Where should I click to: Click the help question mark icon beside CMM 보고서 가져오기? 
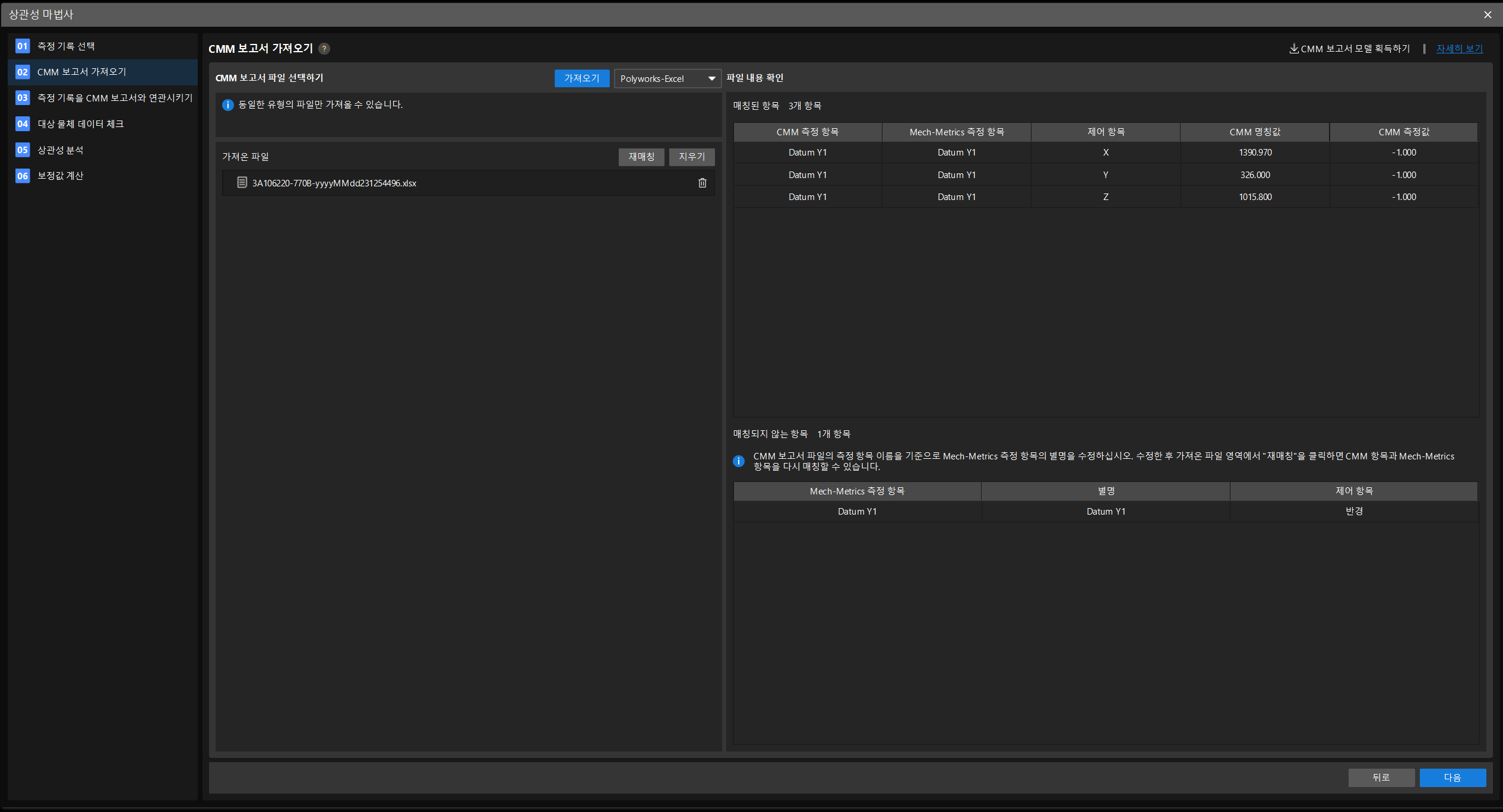tap(324, 49)
